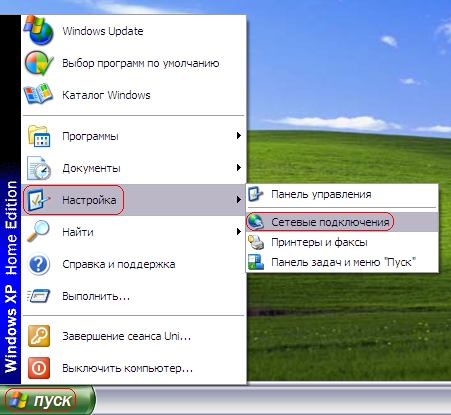Viewport: 451px width, 415px height.
Task: Open Панель управления entry
Action: [342, 194]
